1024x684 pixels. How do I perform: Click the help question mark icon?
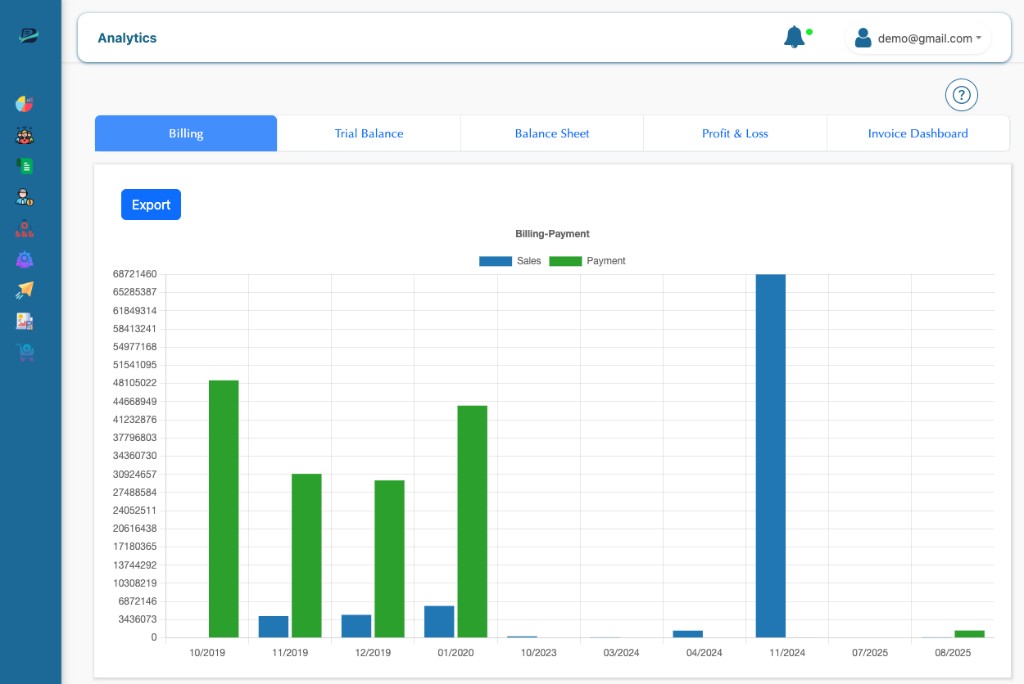[x=961, y=95]
